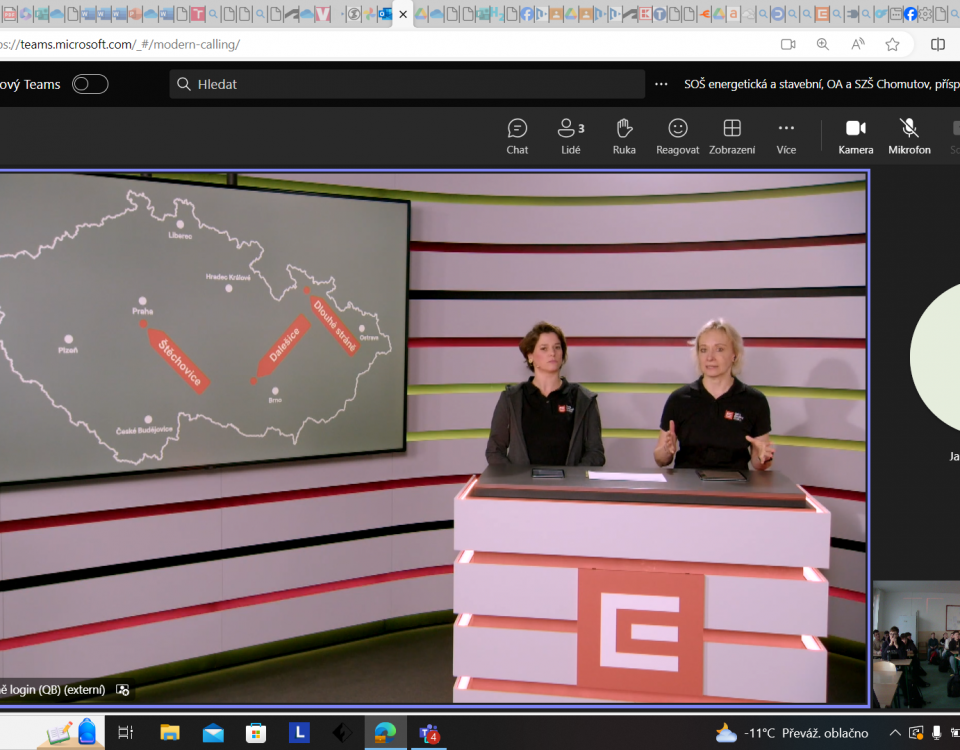960x750 pixels.
Task: Raise hand with the Ruka button
Action: click(624, 137)
